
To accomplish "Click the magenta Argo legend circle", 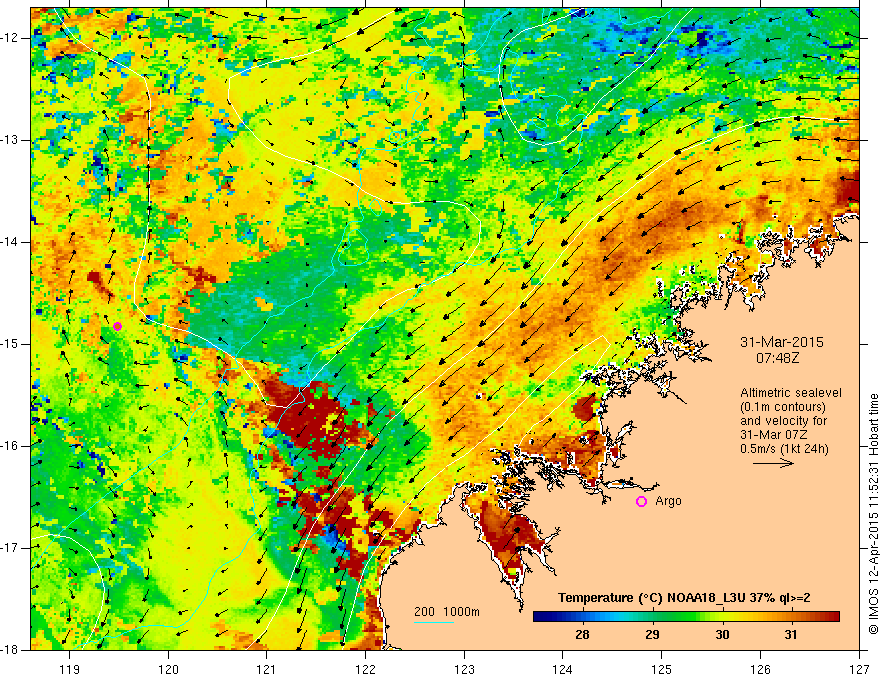I will tap(641, 502).
